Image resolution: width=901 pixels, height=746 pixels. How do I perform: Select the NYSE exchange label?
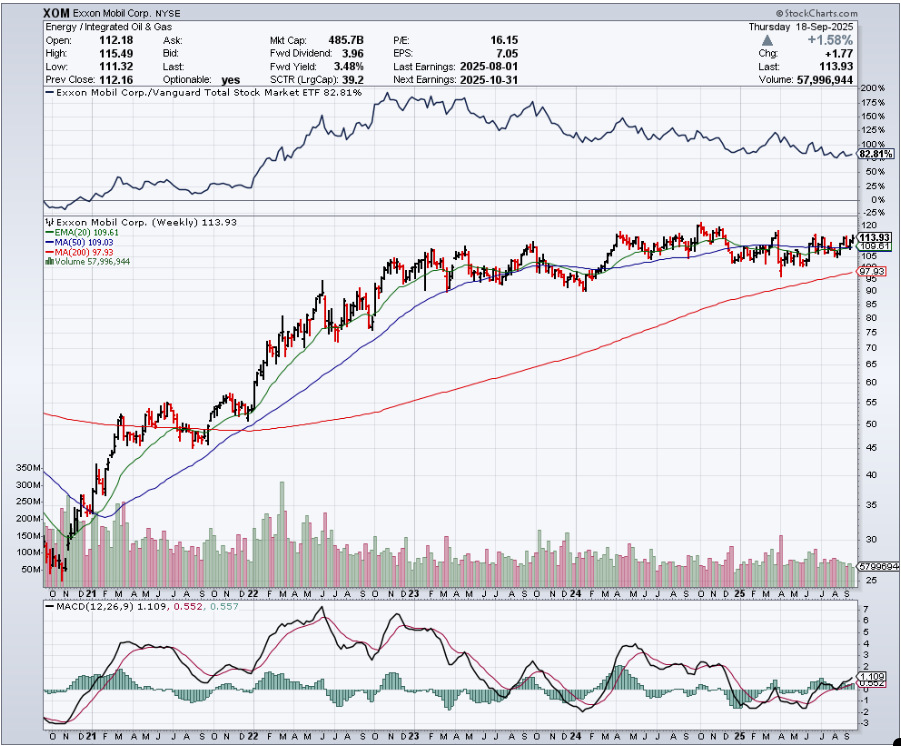[x=166, y=13]
